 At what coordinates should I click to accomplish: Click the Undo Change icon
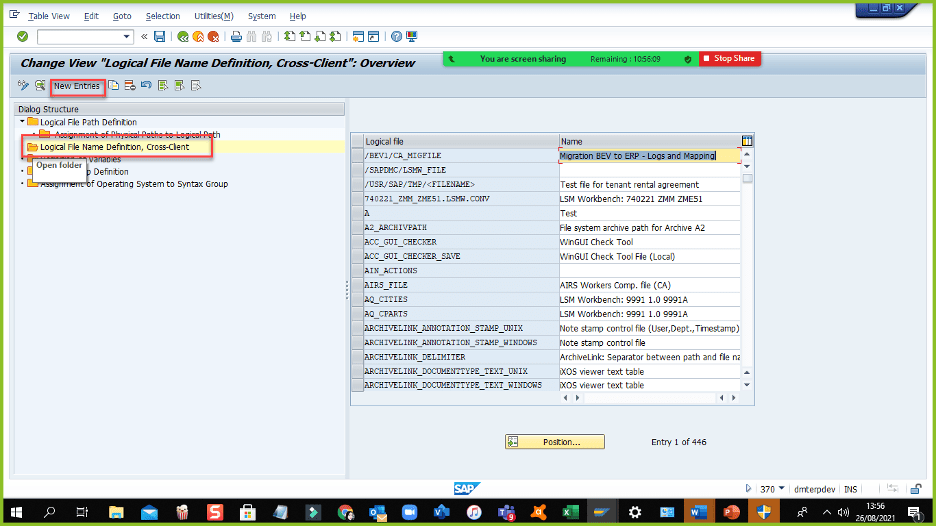tap(146, 86)
